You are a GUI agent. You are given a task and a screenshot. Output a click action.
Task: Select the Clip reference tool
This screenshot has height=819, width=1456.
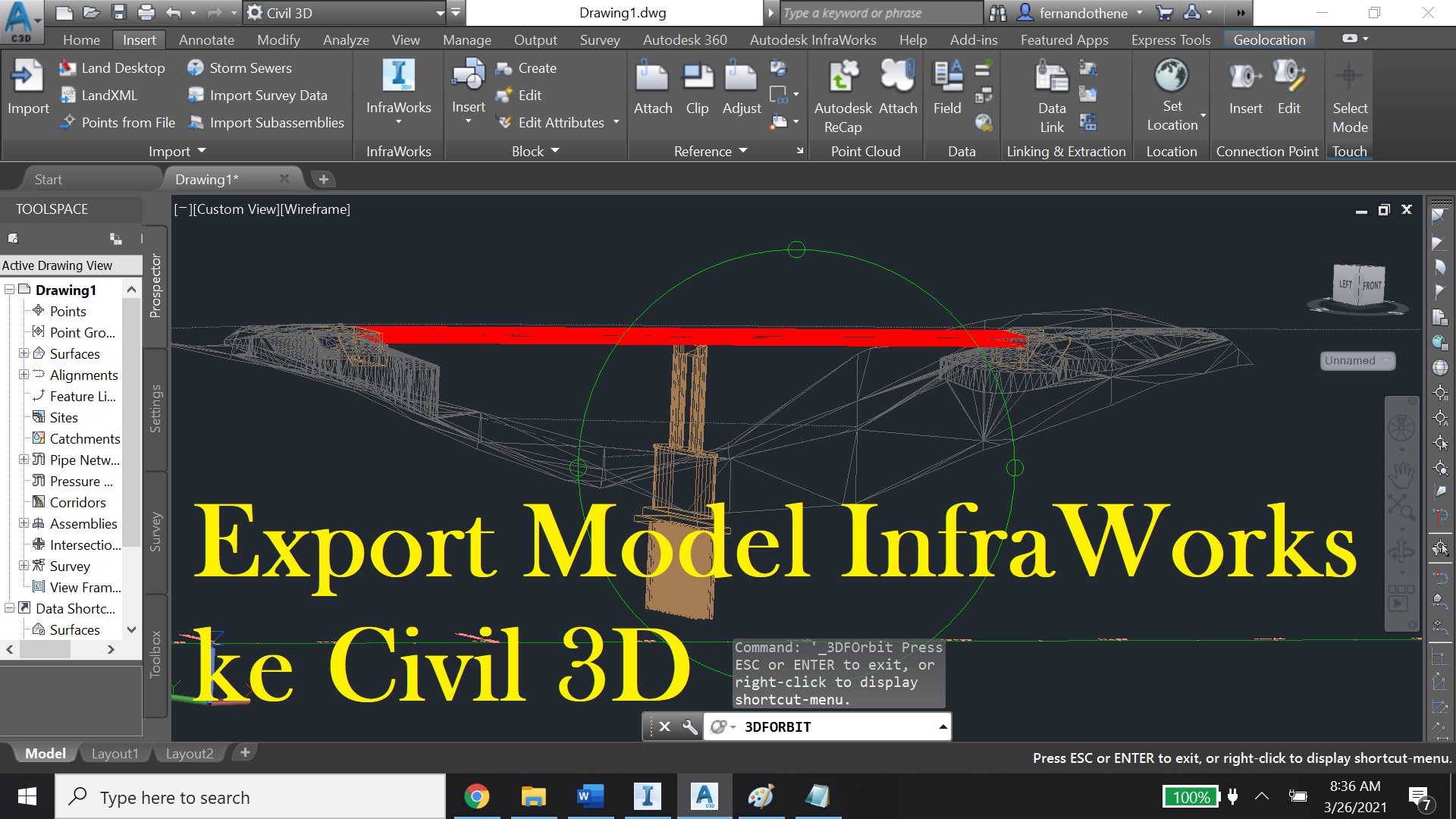click(697, 88)
